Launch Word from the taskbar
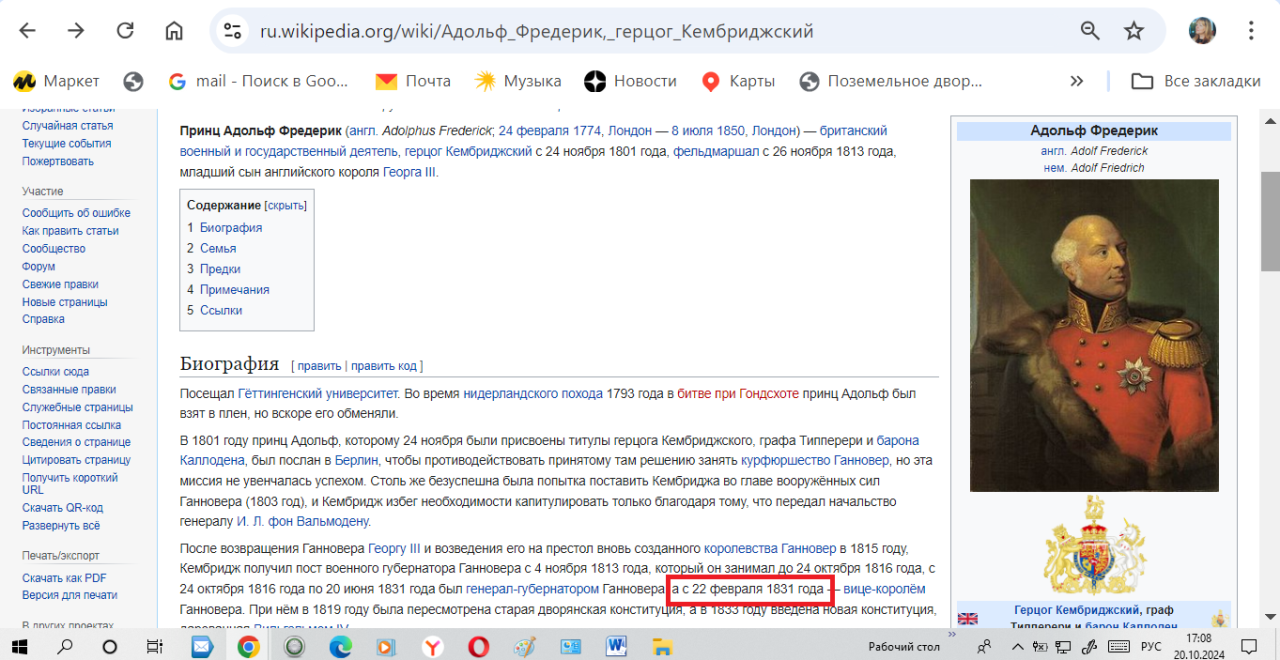Screen dimensions: 1280x660 615,647
